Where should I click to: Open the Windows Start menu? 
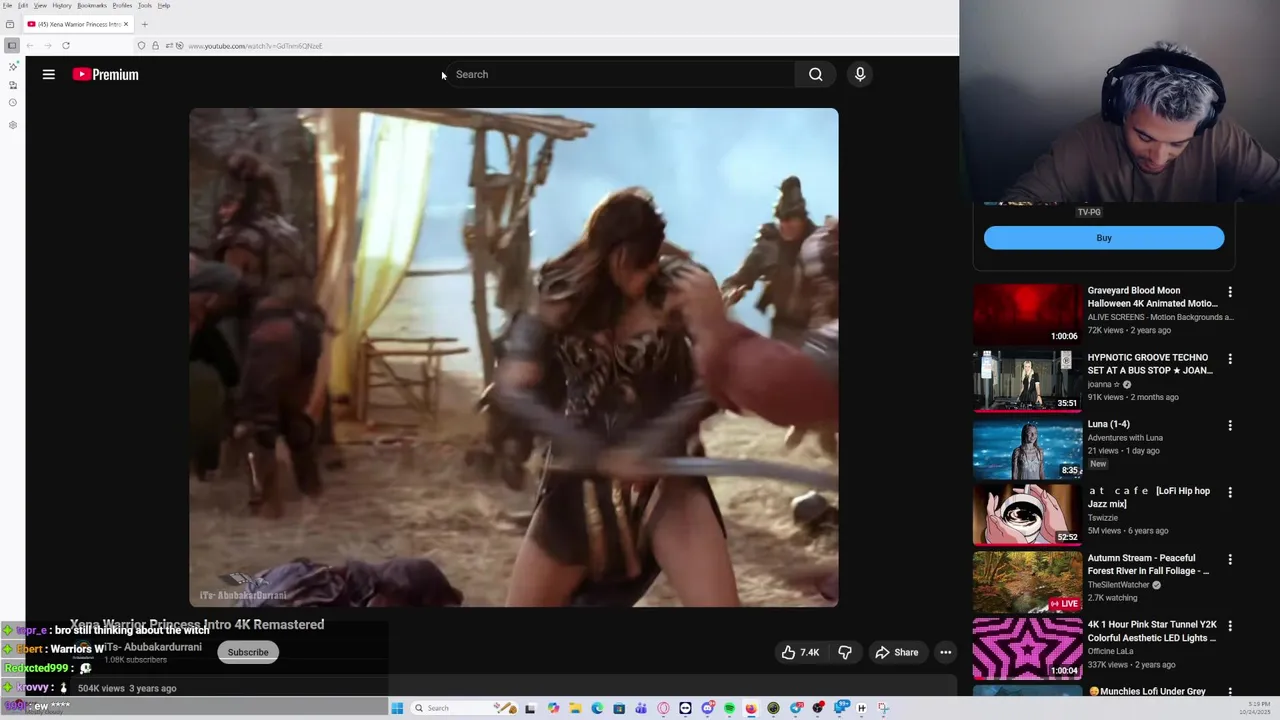pyautogui.click(x=397, y=708)
